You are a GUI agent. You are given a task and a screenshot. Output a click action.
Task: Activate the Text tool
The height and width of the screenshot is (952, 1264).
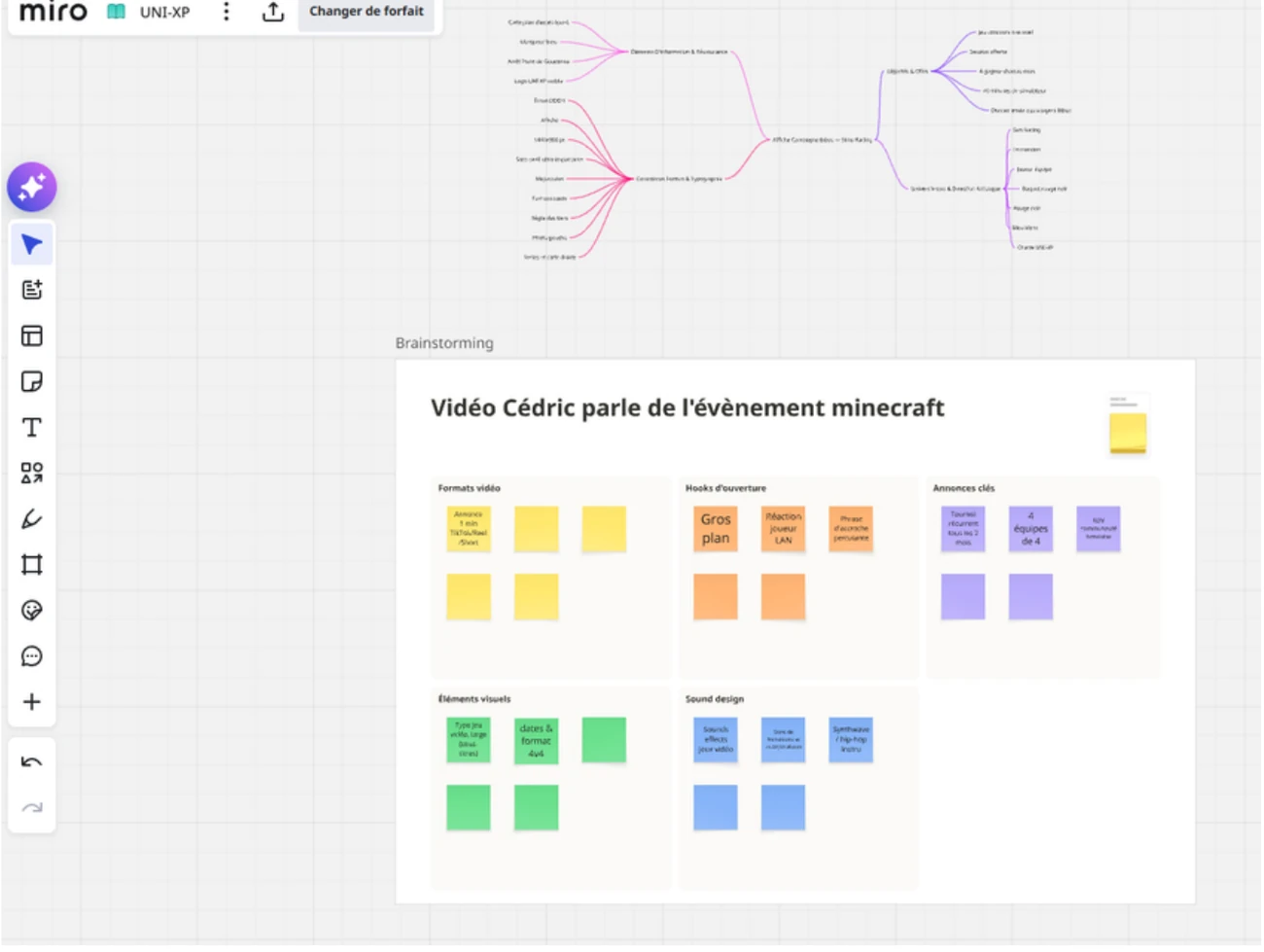pyautogui.click(x=32, y=427)
